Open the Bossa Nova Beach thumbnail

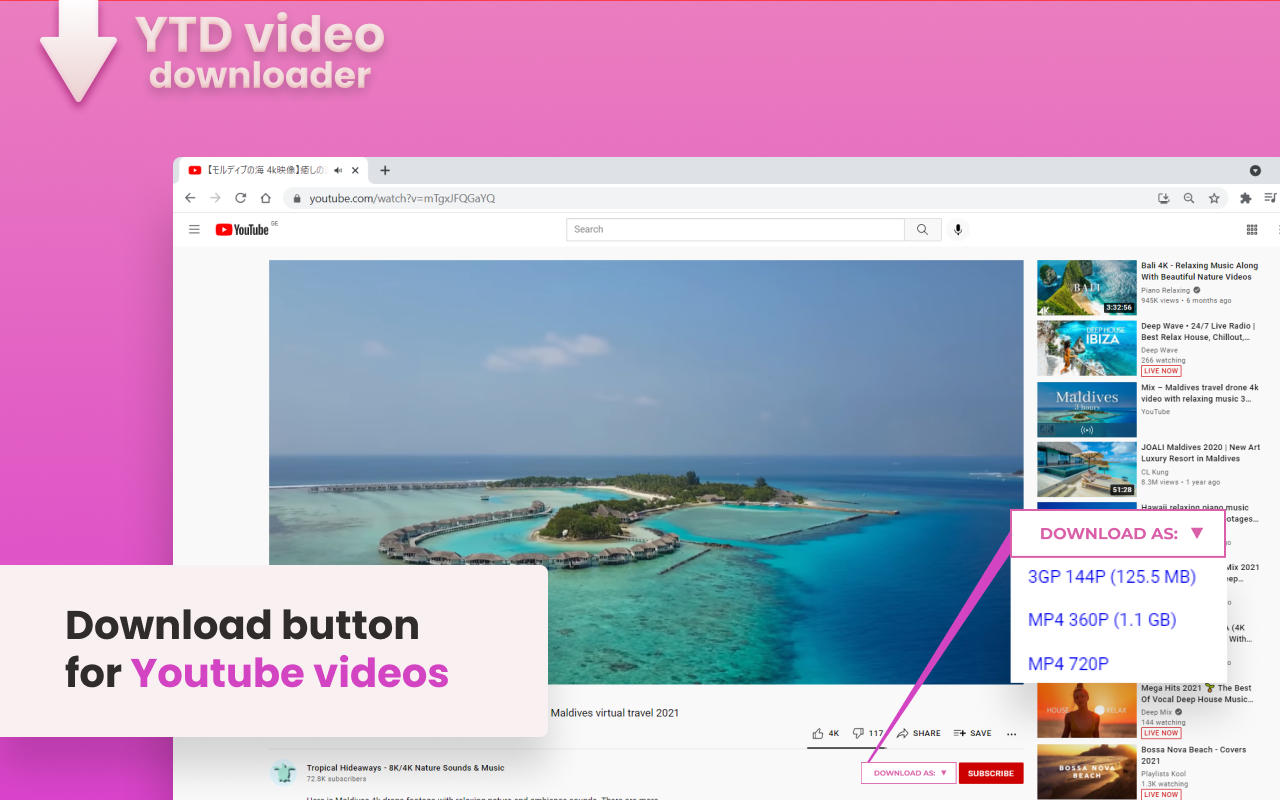(x=1087, y=771)
